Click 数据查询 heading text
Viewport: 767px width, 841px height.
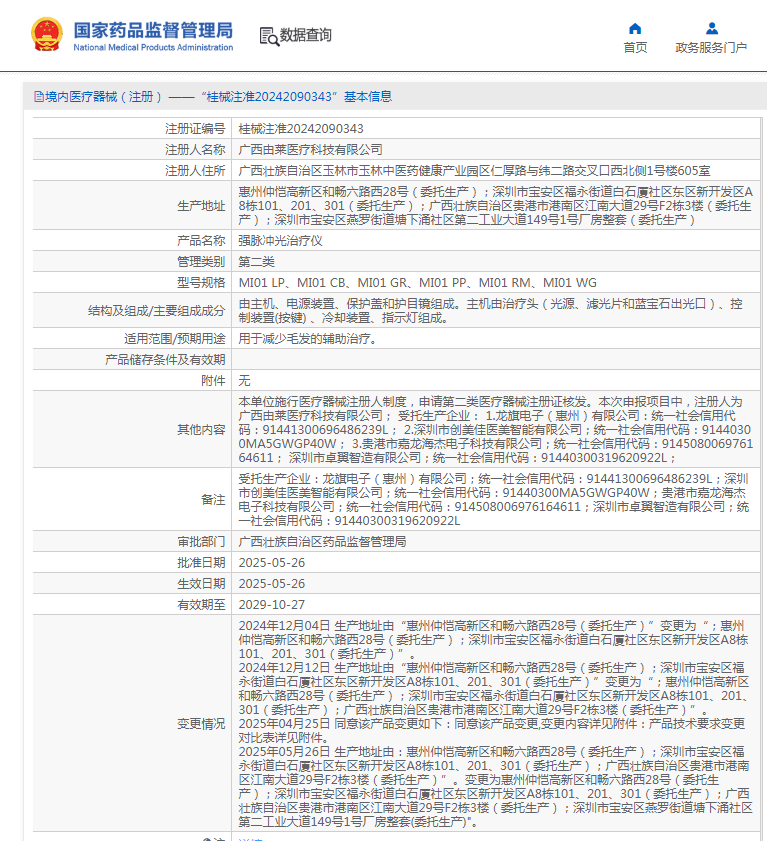point(306,35)
